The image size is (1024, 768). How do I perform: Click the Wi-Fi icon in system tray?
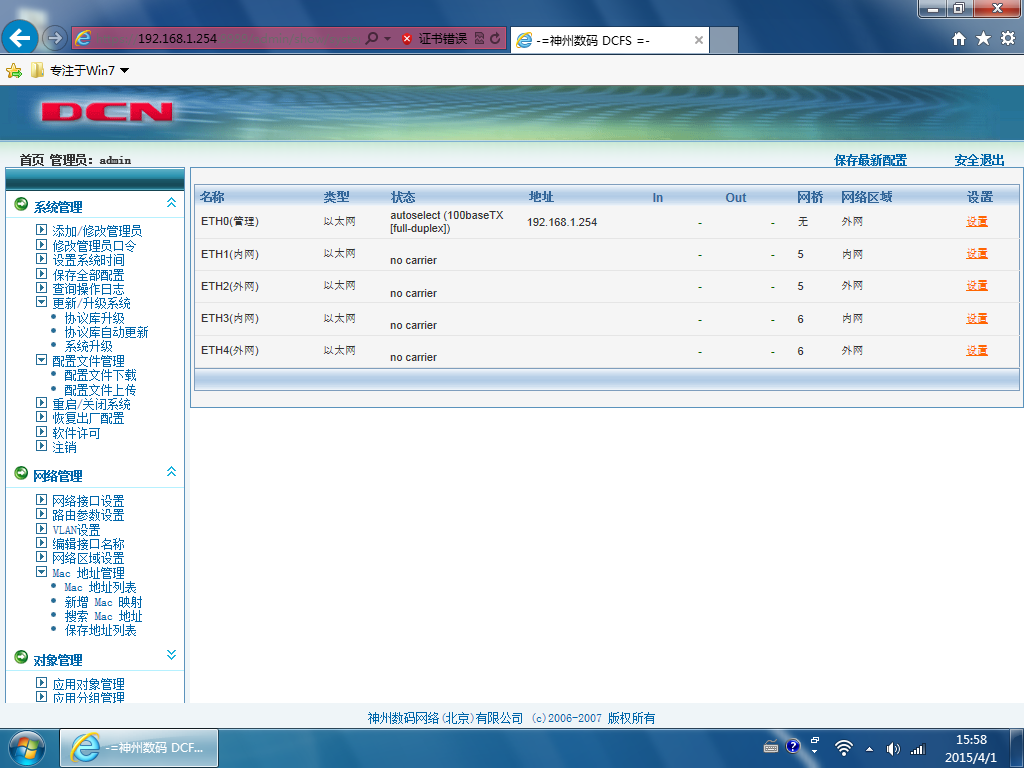click(x=844, y=748)
